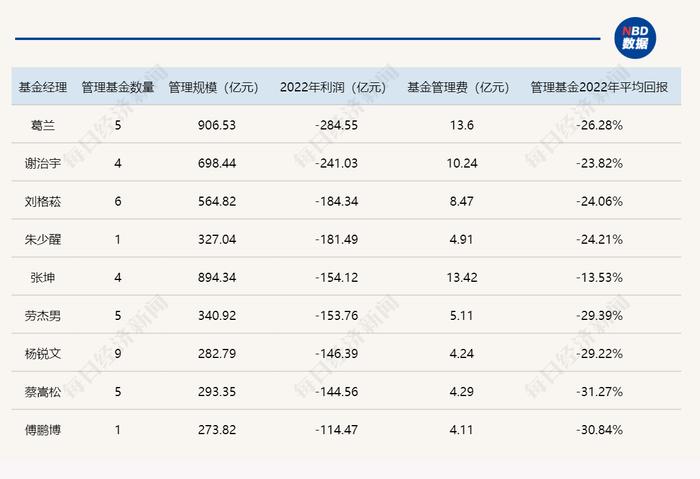This screenshot has width=700, height=479.
Task: Select management fee 4.11
Action: click(x=462, y=430)
